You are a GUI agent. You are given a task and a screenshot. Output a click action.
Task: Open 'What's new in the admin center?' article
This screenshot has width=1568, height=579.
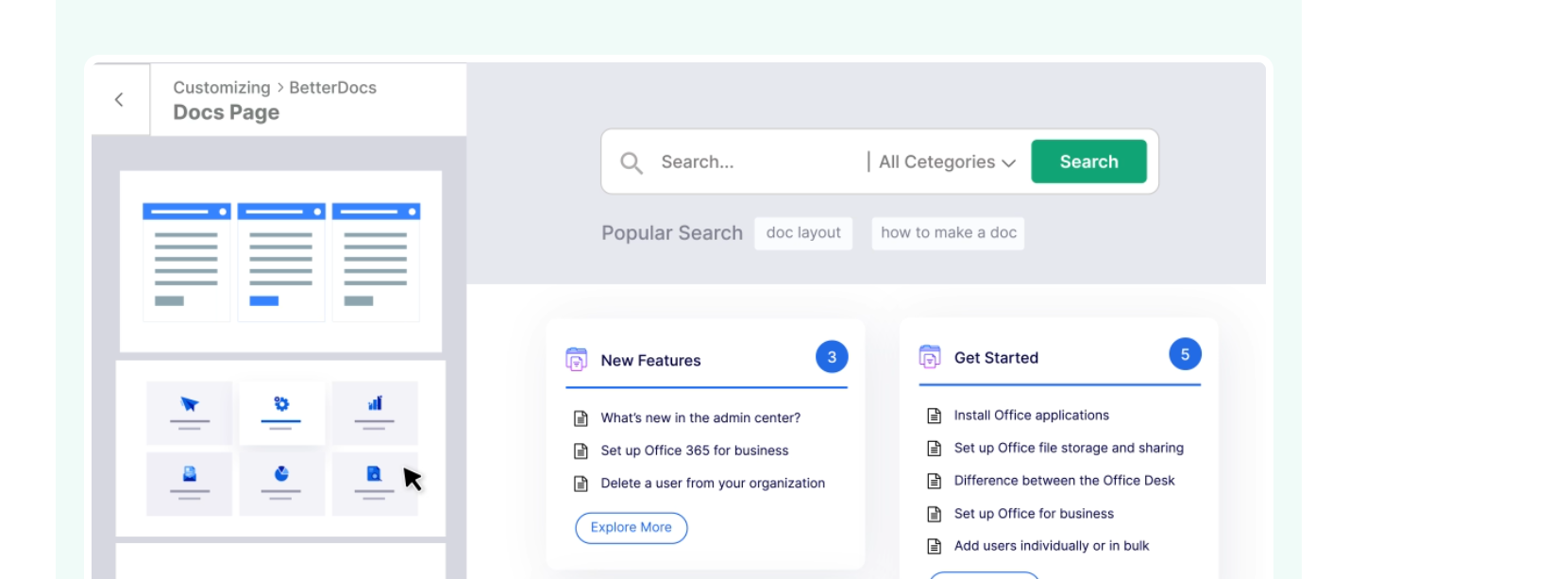(x=700, y=417)
